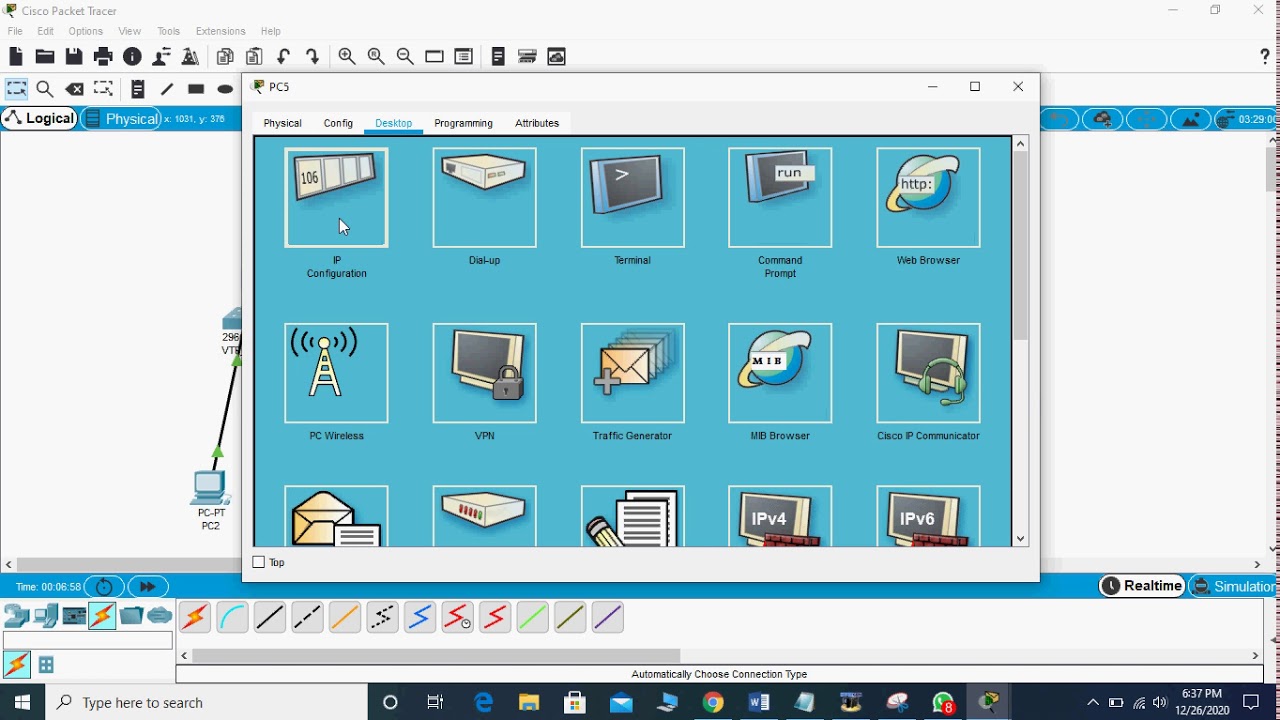This screenshot has height=720, width=1280.
Task: Click the Zoom Reset magnifier icon
Action: pyautogui.click(x=376, y=57)
